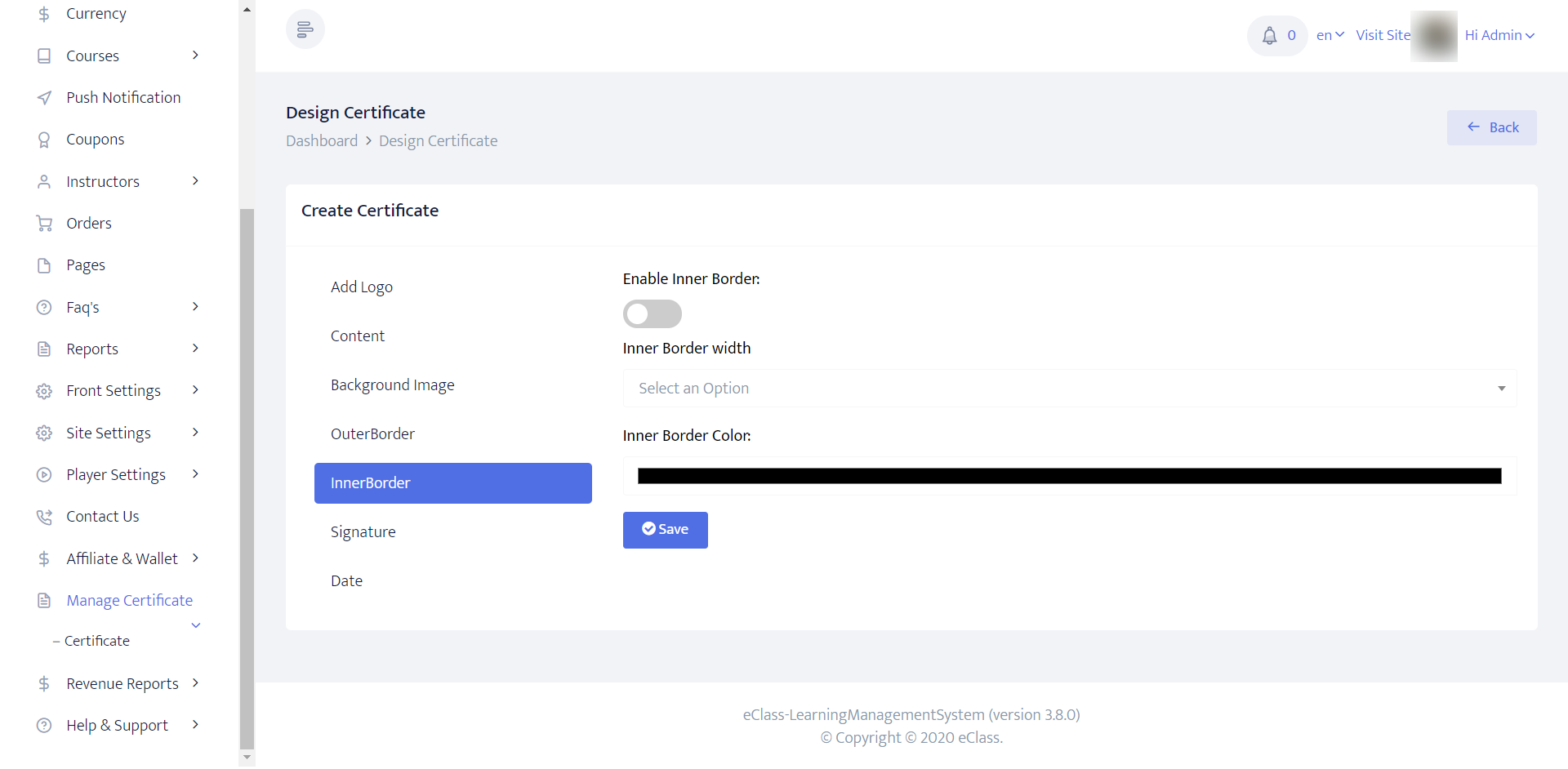This screenshot has height=769, width=1568.
Task: Click the Manage Certificate document icon
Action: (x=44, y=601)
